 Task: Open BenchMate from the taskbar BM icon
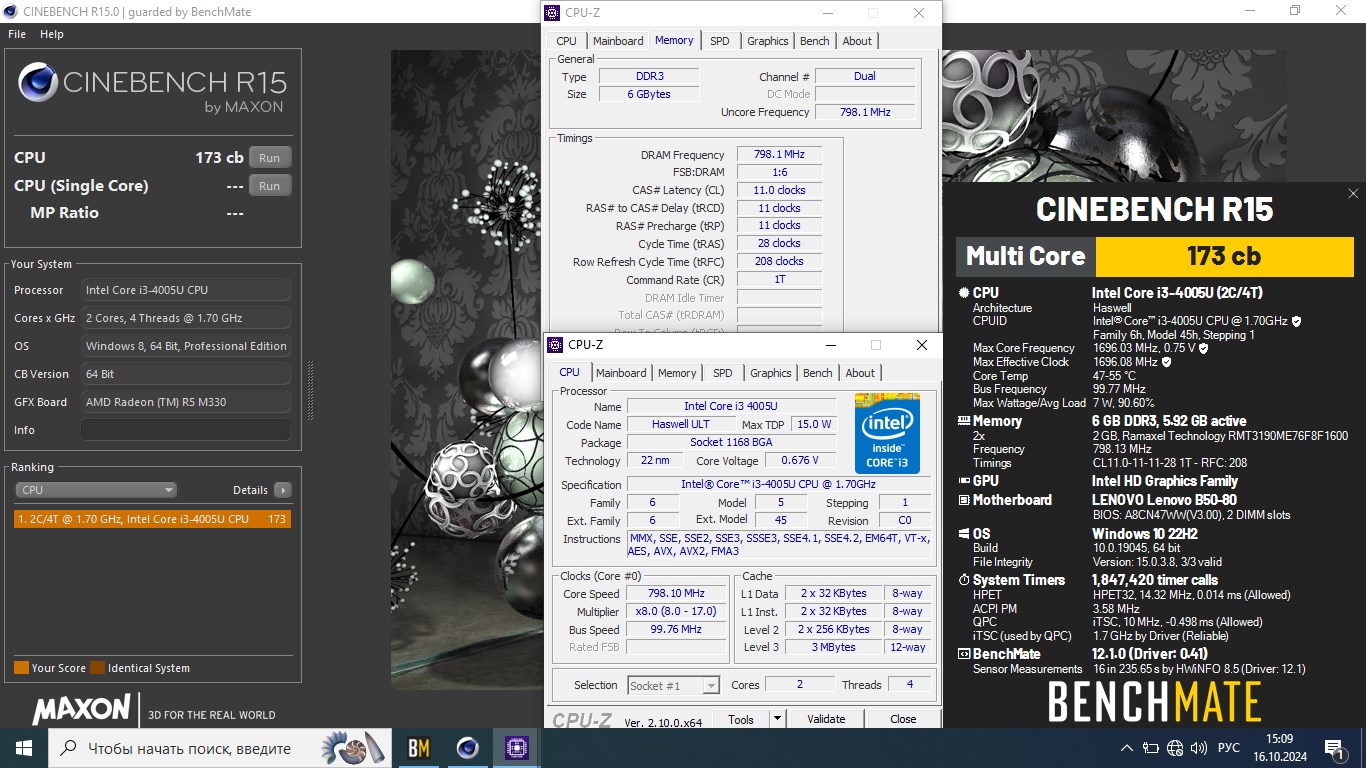(x=419, y=748)
